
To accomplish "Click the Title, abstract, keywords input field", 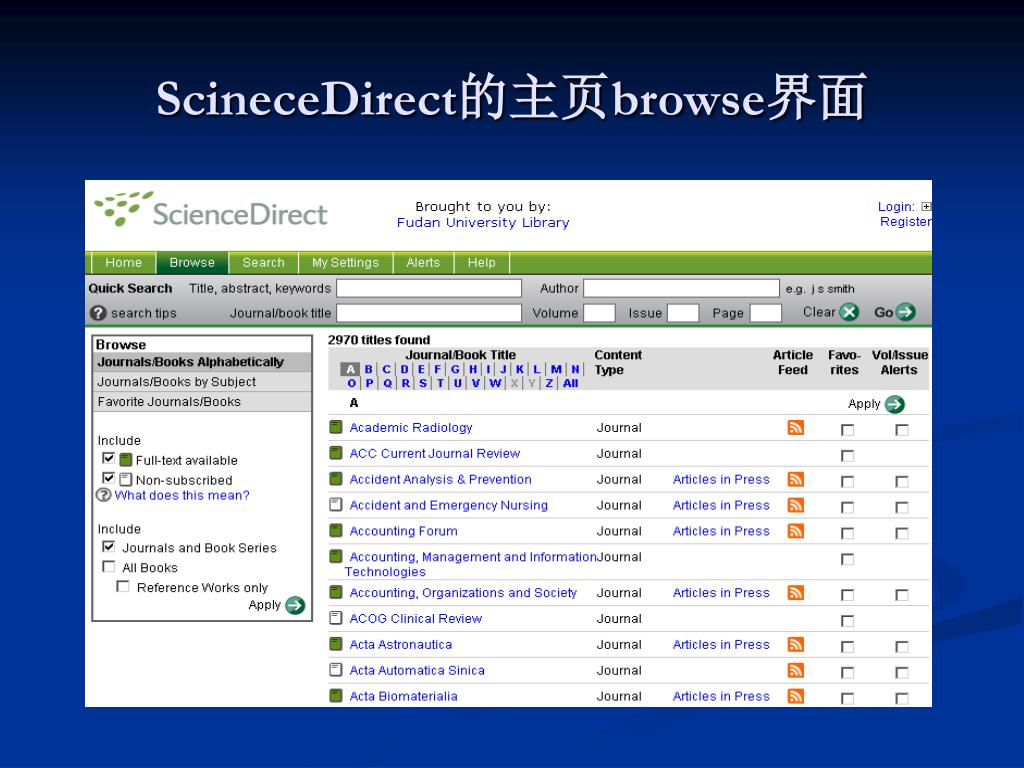I will pyautogui.click(x=429, y=289).
